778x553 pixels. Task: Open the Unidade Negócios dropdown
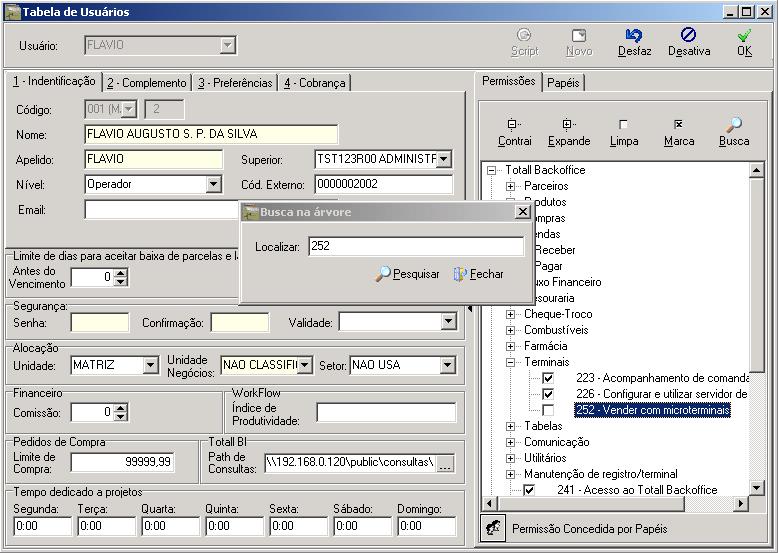tap(305, 366)
